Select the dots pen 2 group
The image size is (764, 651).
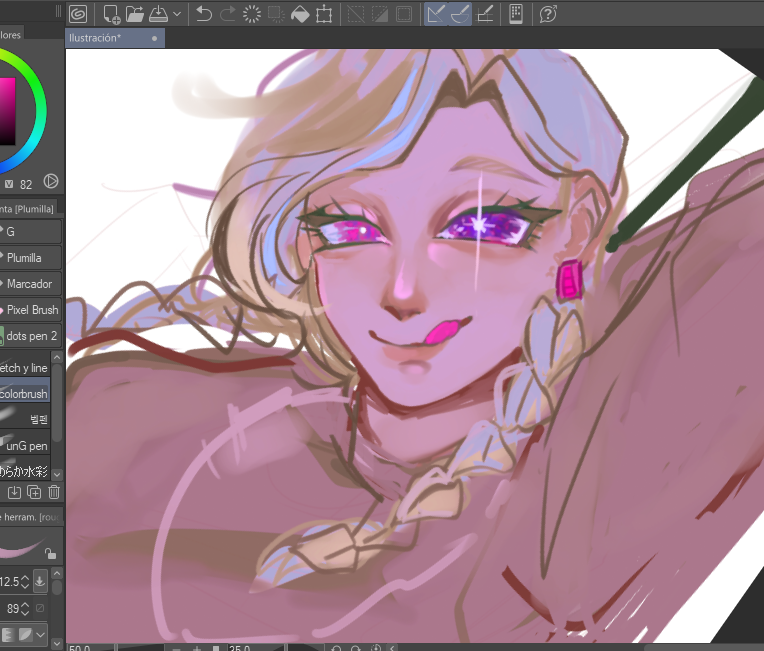coord(30,336)
